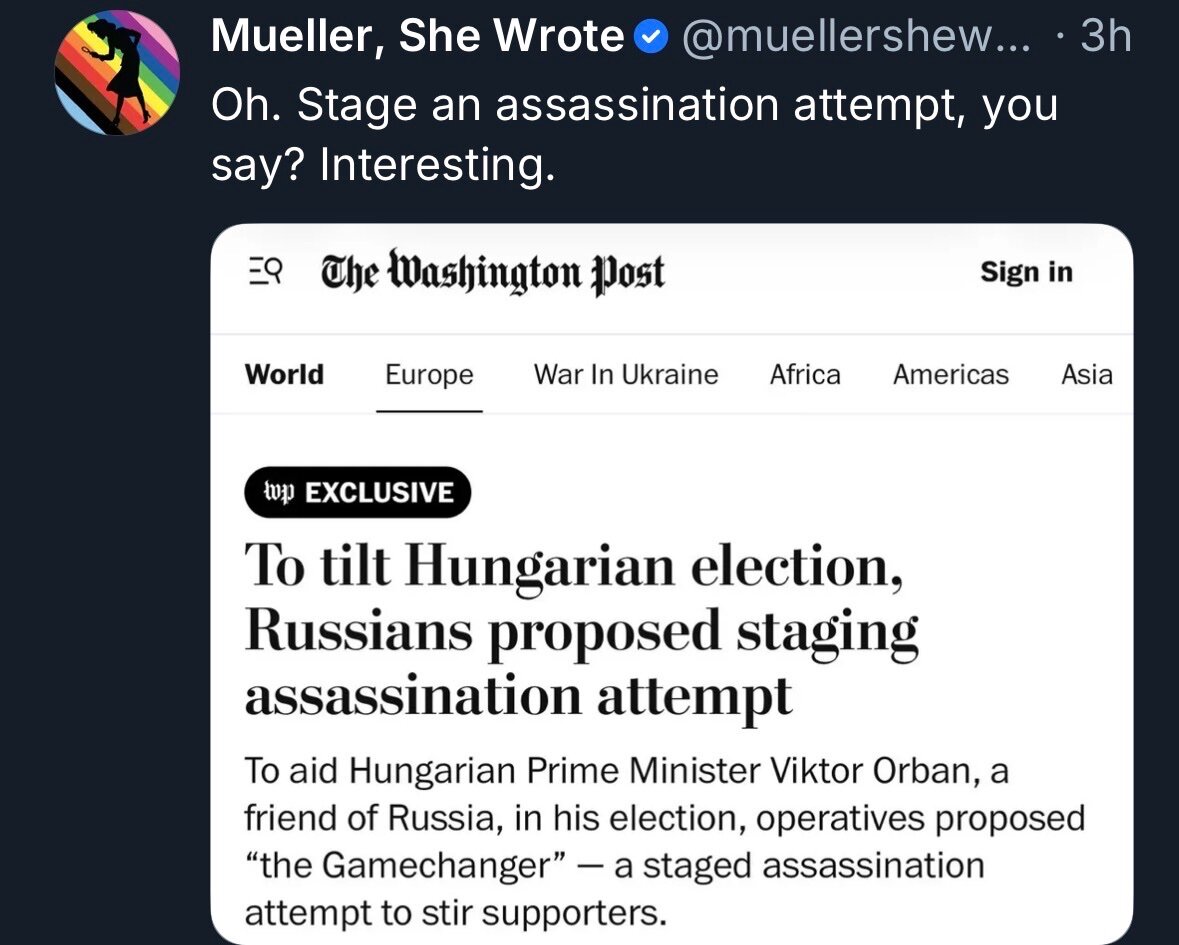Open the War In Ukraine tab
The height and width of the screenshot is (945, 1179).
click(626, 375)
